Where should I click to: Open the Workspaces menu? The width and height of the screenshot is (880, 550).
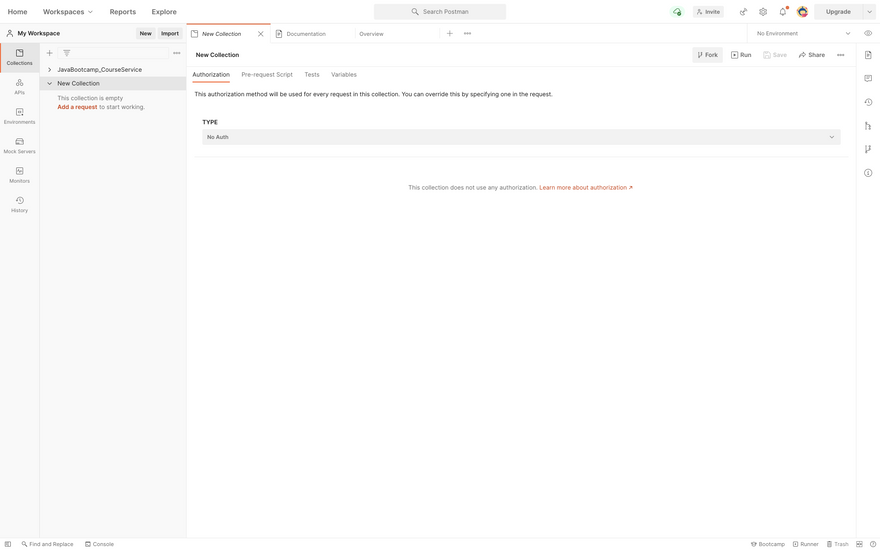tap(67, 12)
